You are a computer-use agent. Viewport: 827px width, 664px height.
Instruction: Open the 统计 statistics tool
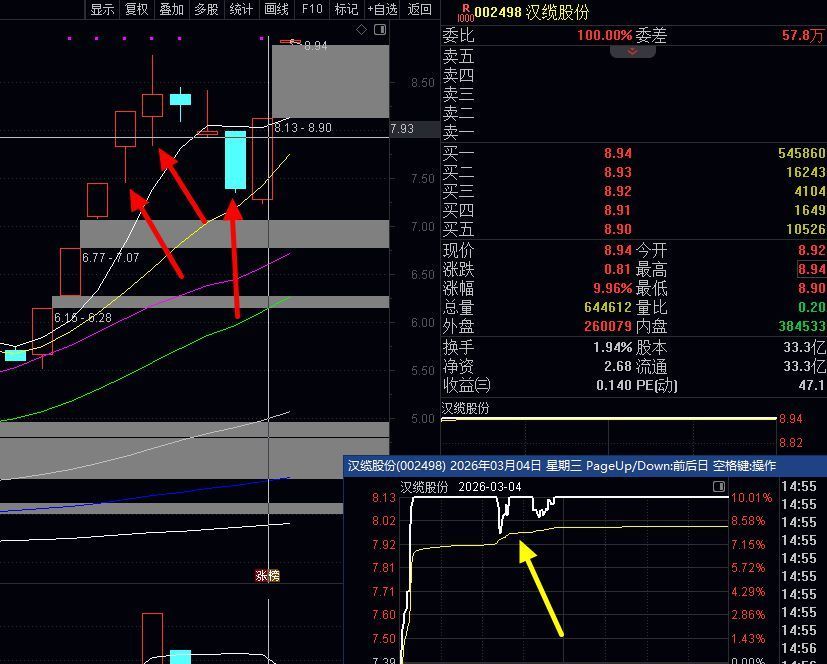241,10
